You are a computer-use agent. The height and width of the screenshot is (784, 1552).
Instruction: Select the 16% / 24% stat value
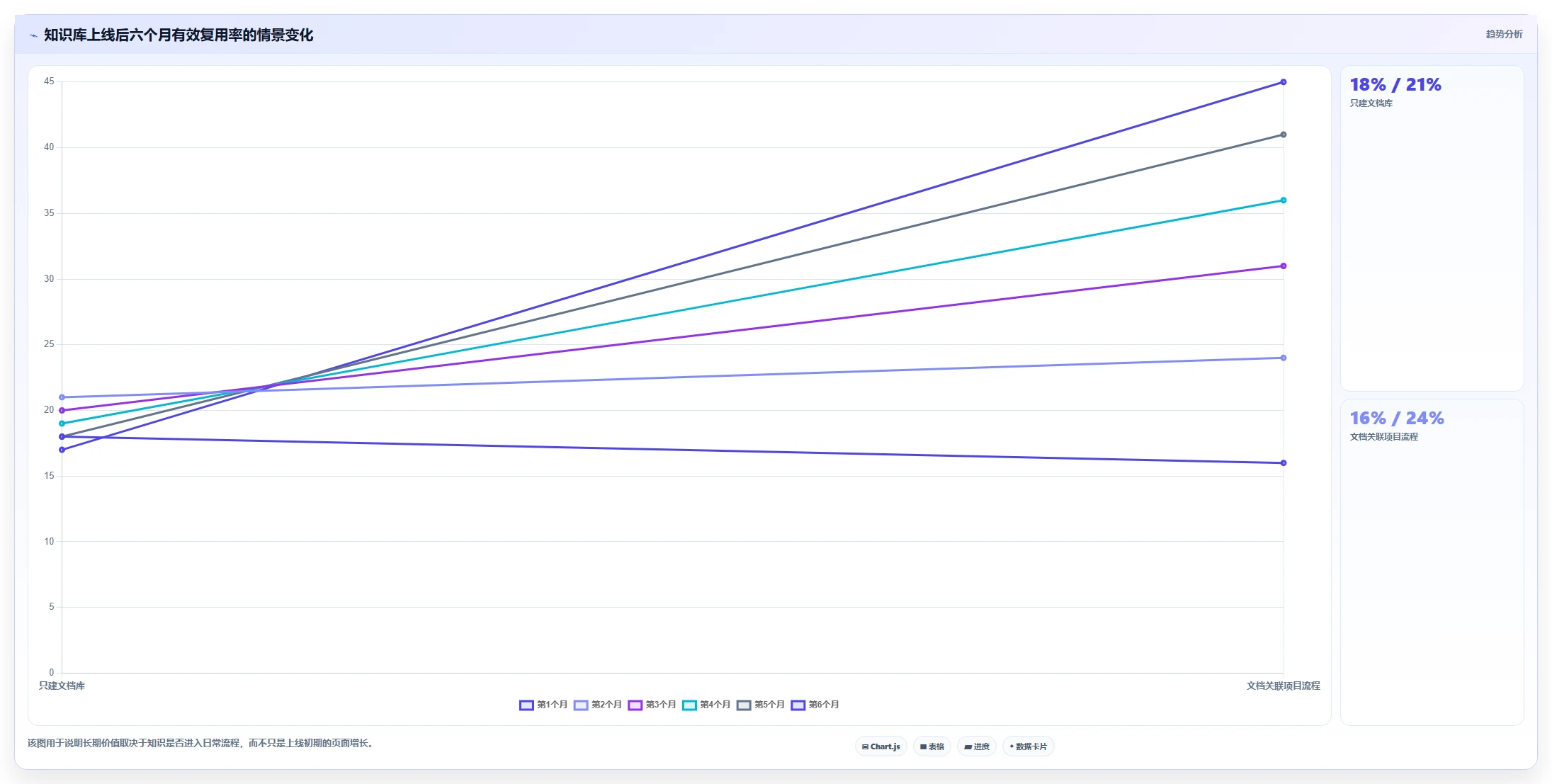pos(1397,419)
